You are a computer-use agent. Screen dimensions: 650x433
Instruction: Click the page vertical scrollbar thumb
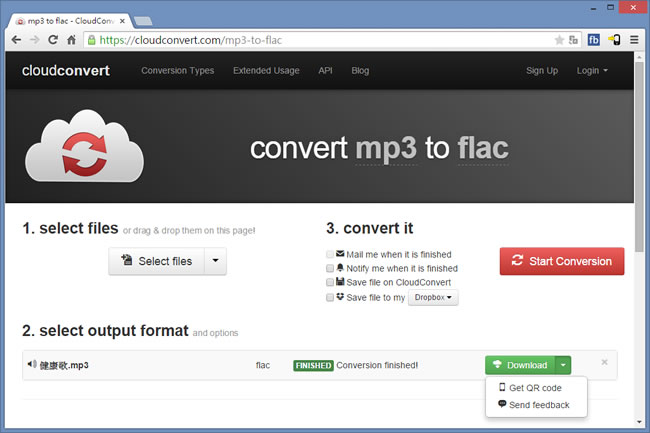[639, 155]
